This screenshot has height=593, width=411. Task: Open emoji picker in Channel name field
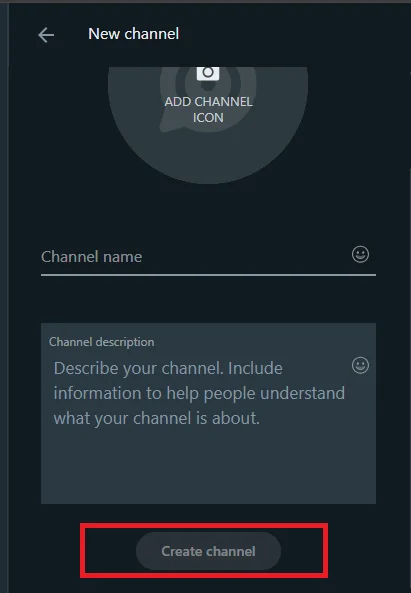pos(360,254)
